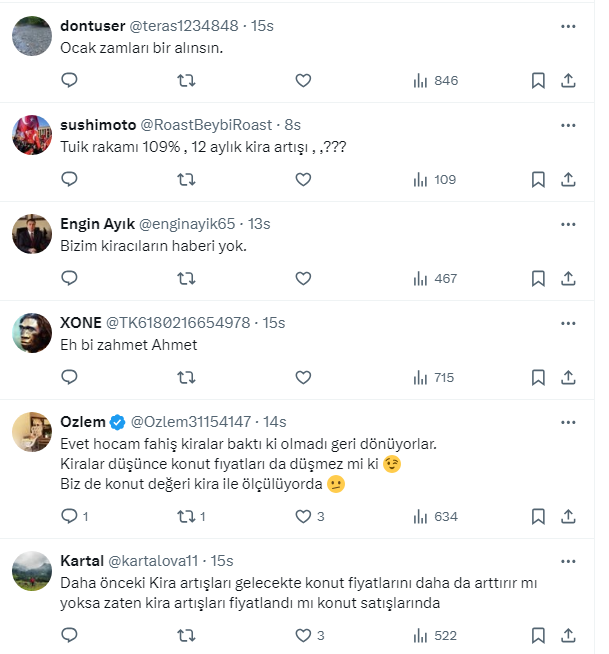Image resolution: width=609 pixels, height=654 pixels.
Task: Open more options on Kartal's tweet
Action: pyautogui.click(x=568, y=561)
